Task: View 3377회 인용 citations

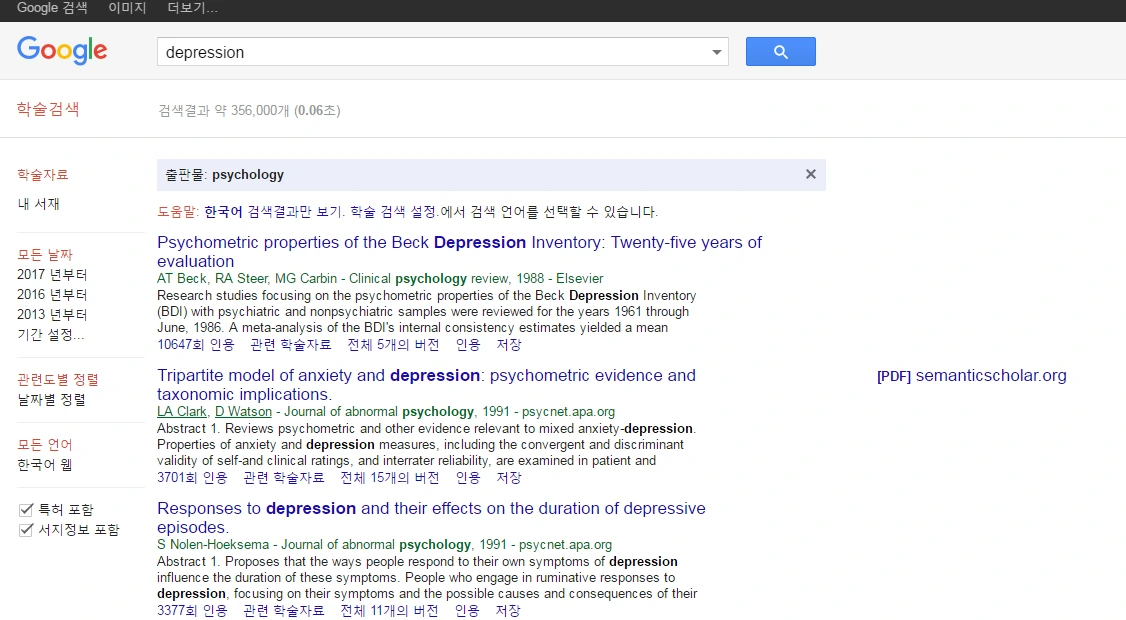Action: 192,611
